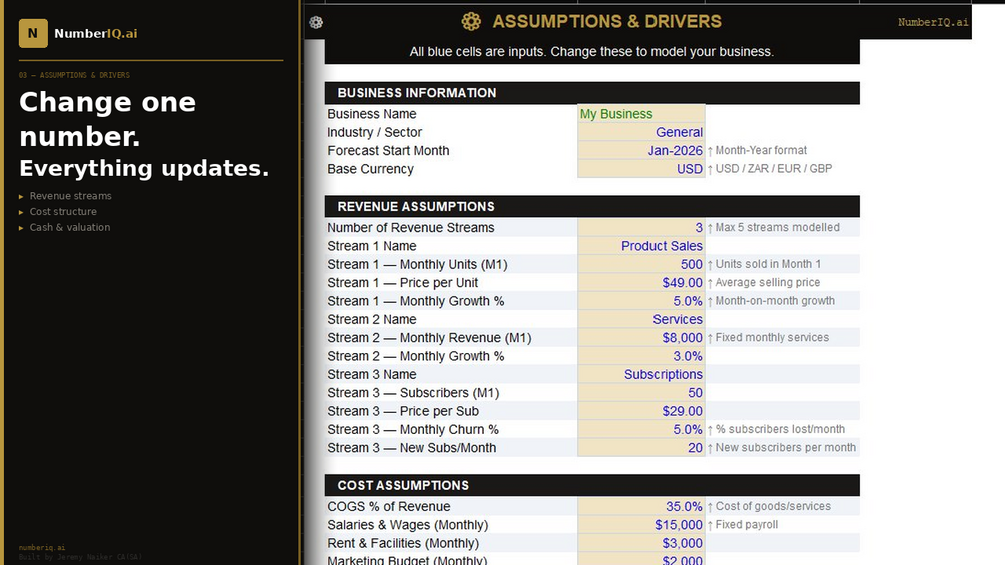Click the Business Name row label
The image size is (1005, 565).
372,114
